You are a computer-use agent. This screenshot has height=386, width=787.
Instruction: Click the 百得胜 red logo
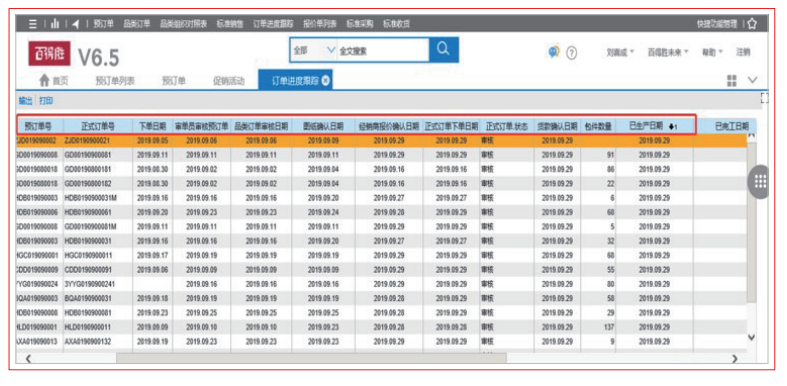(49, 53)
